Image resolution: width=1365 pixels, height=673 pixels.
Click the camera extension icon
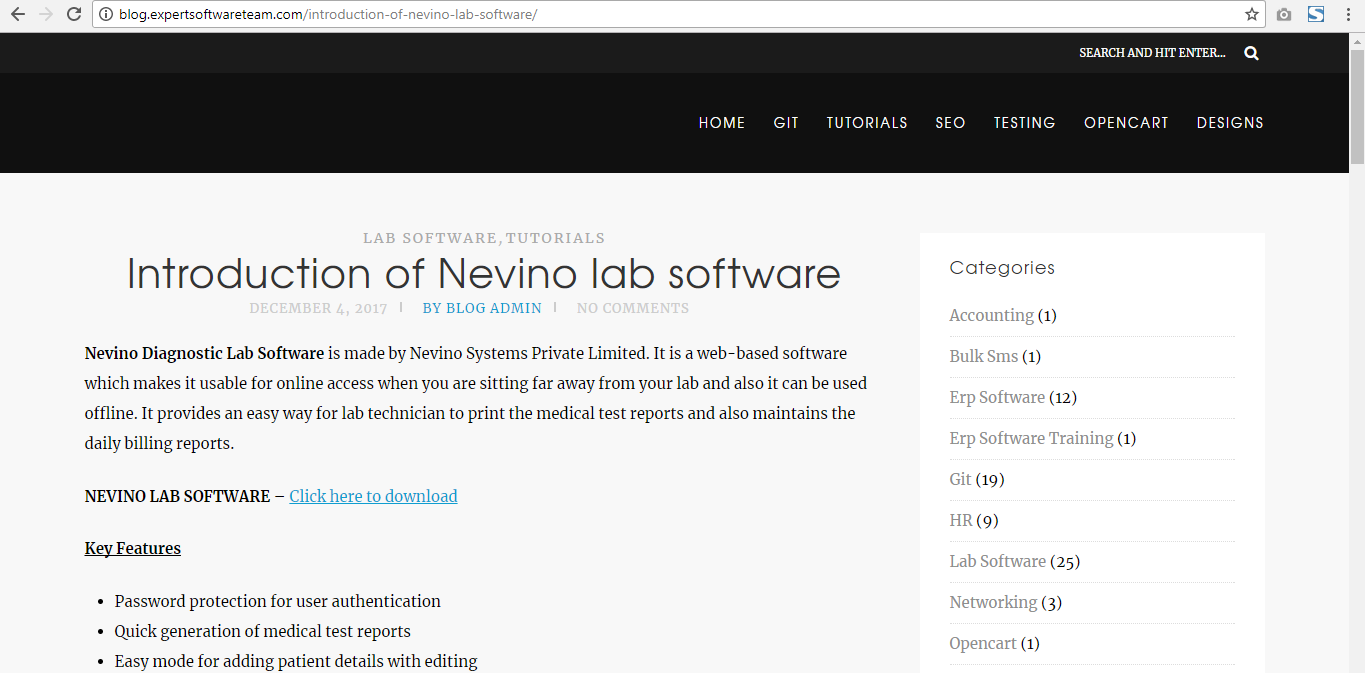click(x=1284, y=14)
